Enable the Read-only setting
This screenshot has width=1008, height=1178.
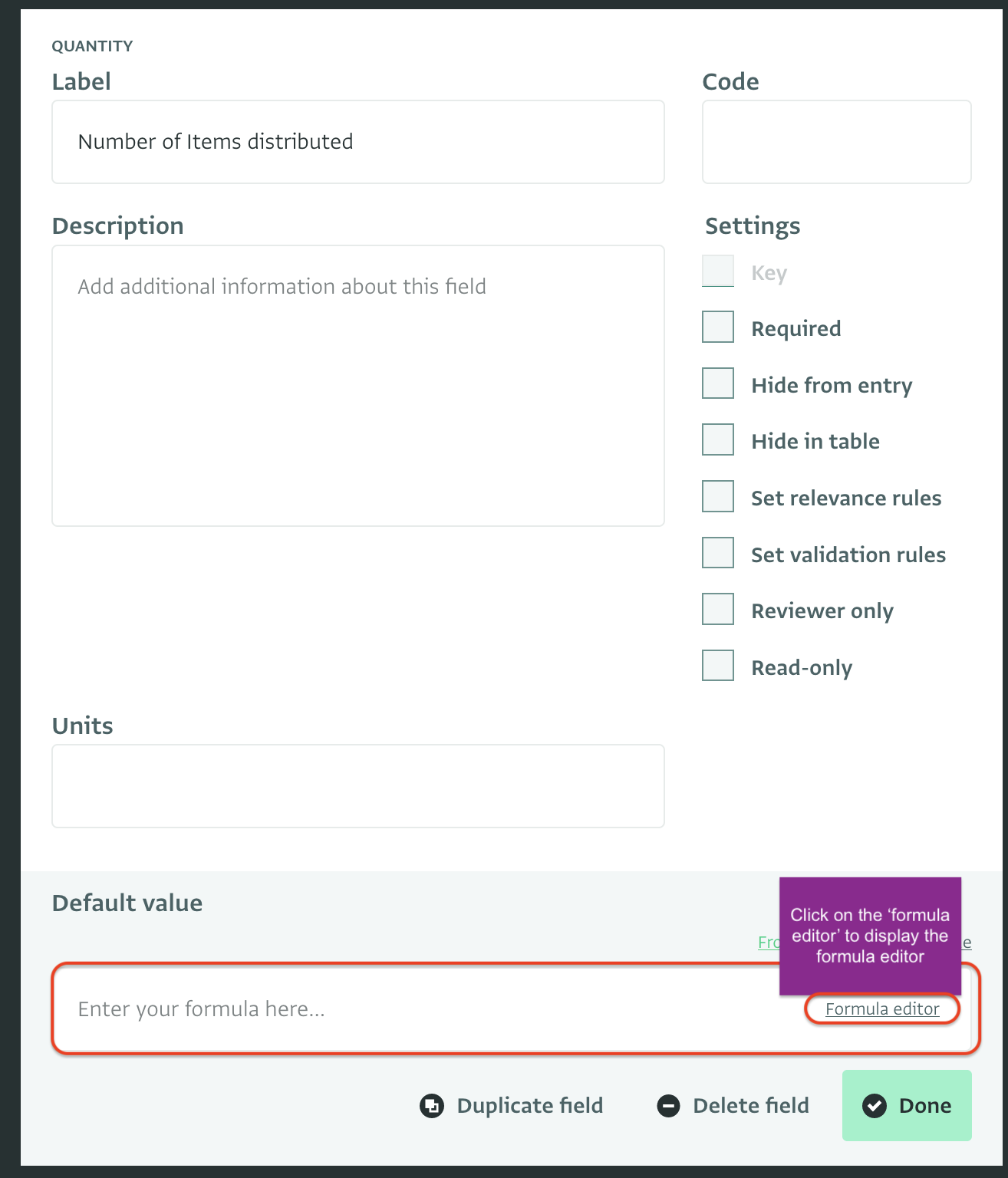tap(716, 665)
